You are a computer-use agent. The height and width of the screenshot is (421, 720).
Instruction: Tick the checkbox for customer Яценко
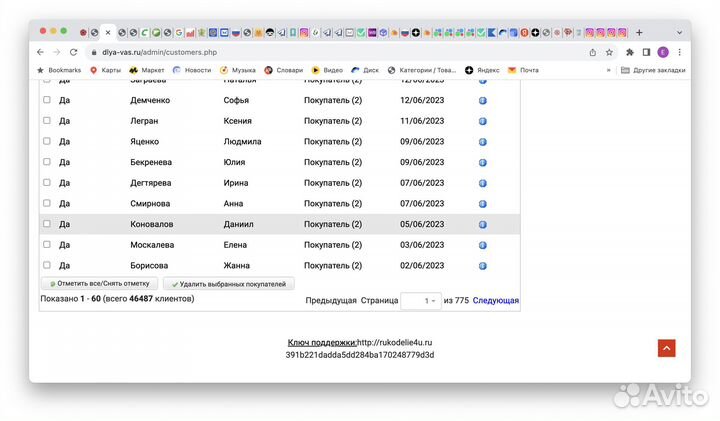46,141
